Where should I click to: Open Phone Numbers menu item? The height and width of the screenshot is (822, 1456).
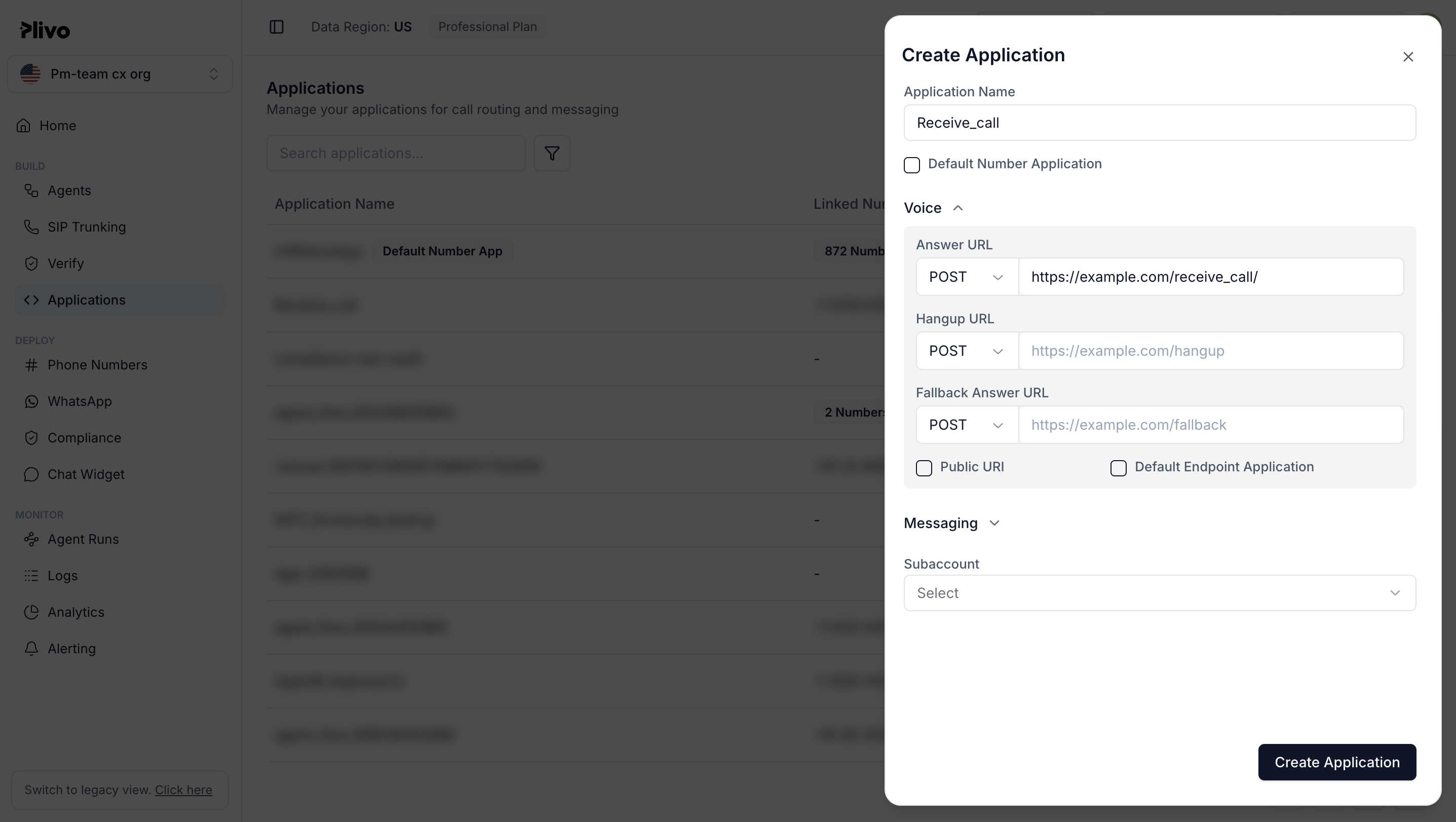pyautogui.click(x=120, y=365)
